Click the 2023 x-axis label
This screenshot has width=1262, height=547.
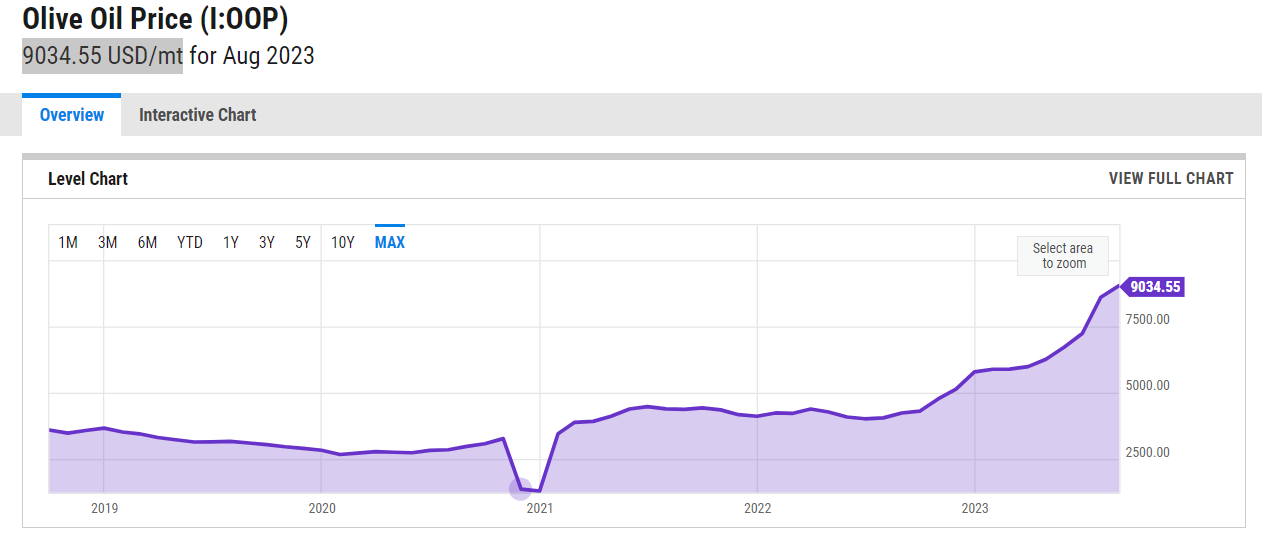click(975, 508)
